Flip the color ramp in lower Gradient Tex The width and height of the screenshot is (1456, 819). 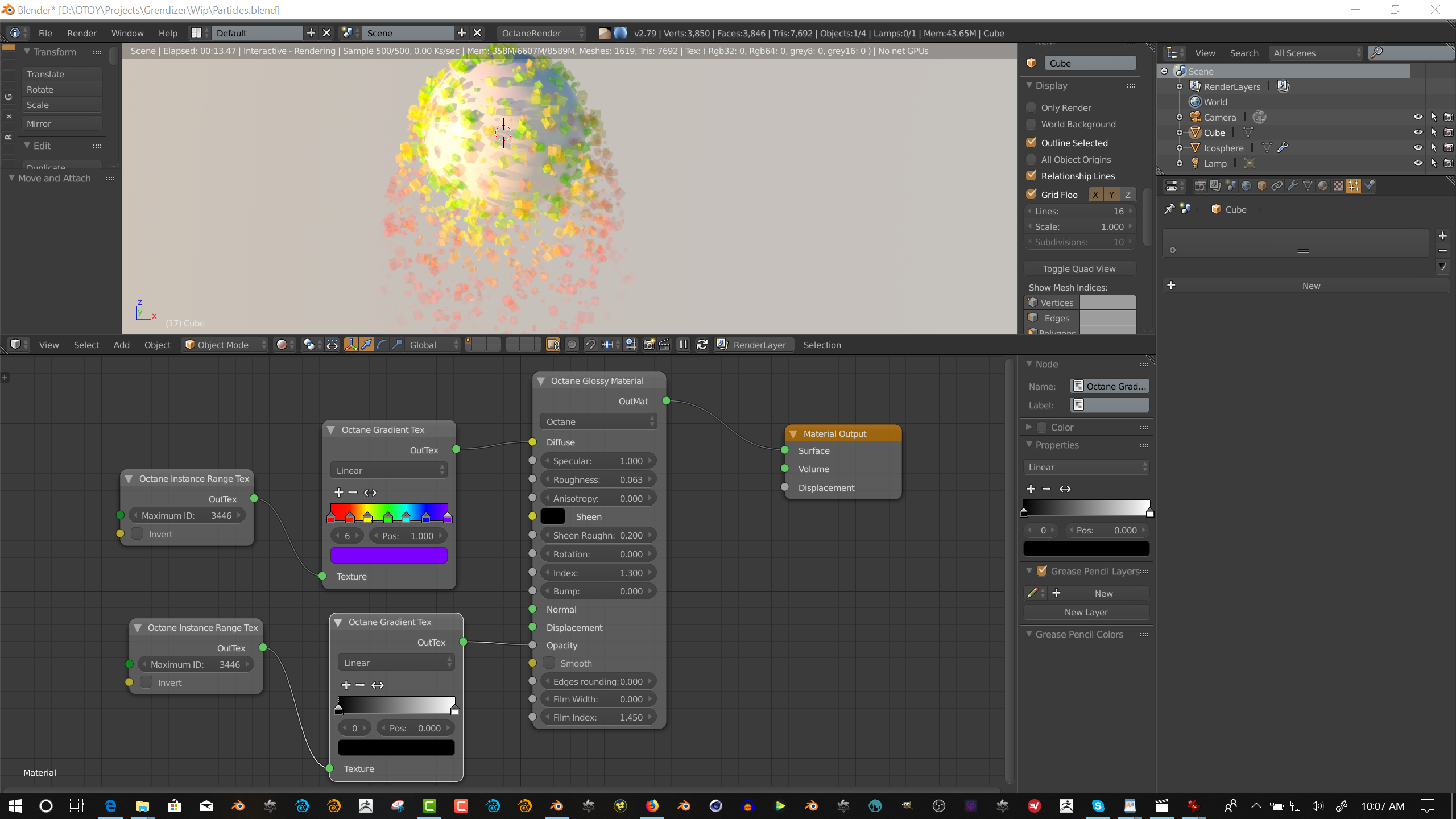378,685
